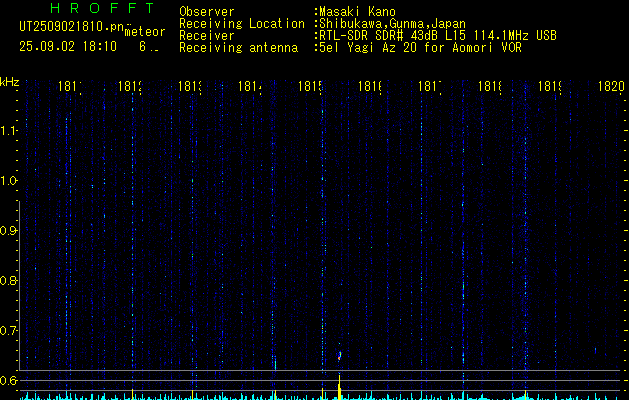Click the bright red-yellow meteor echo in spectrogram
The image size is (629, 400).
pos(339,356)
